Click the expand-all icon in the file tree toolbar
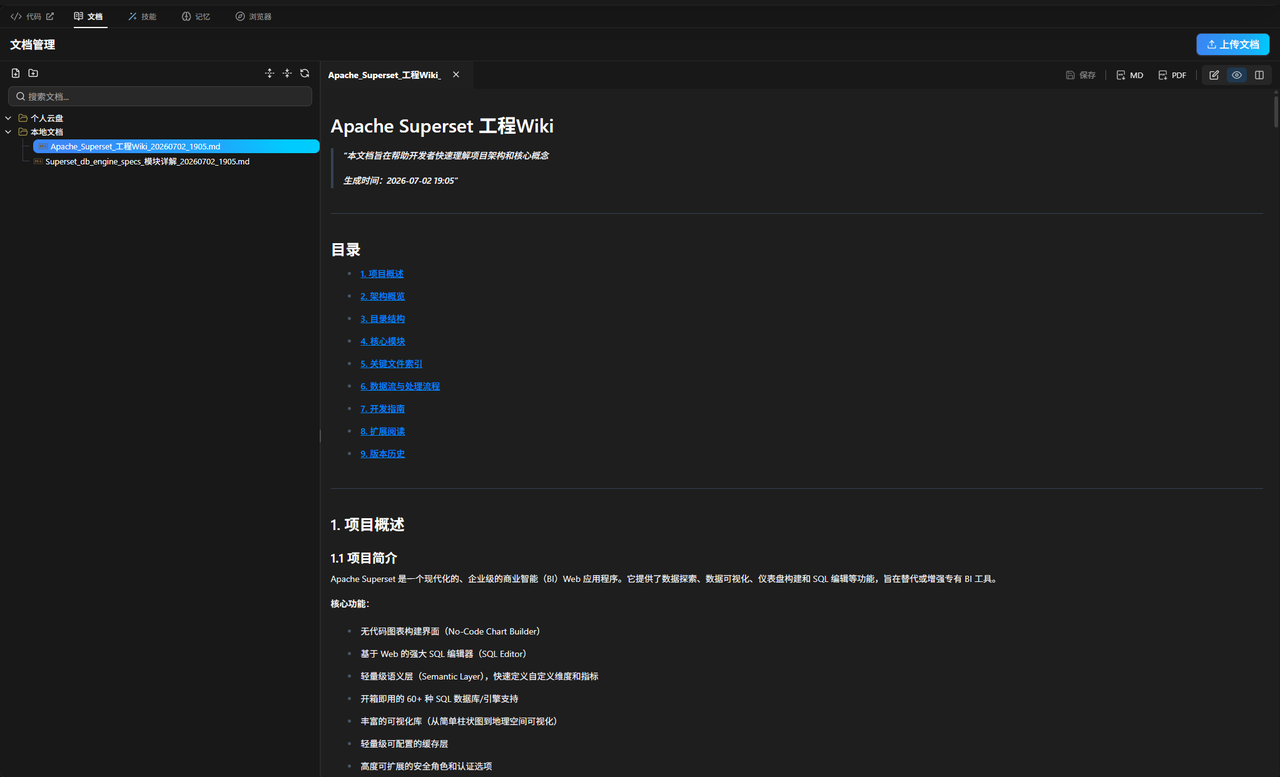This screenshot has width=1280, height=777. [x=269, y=73]
